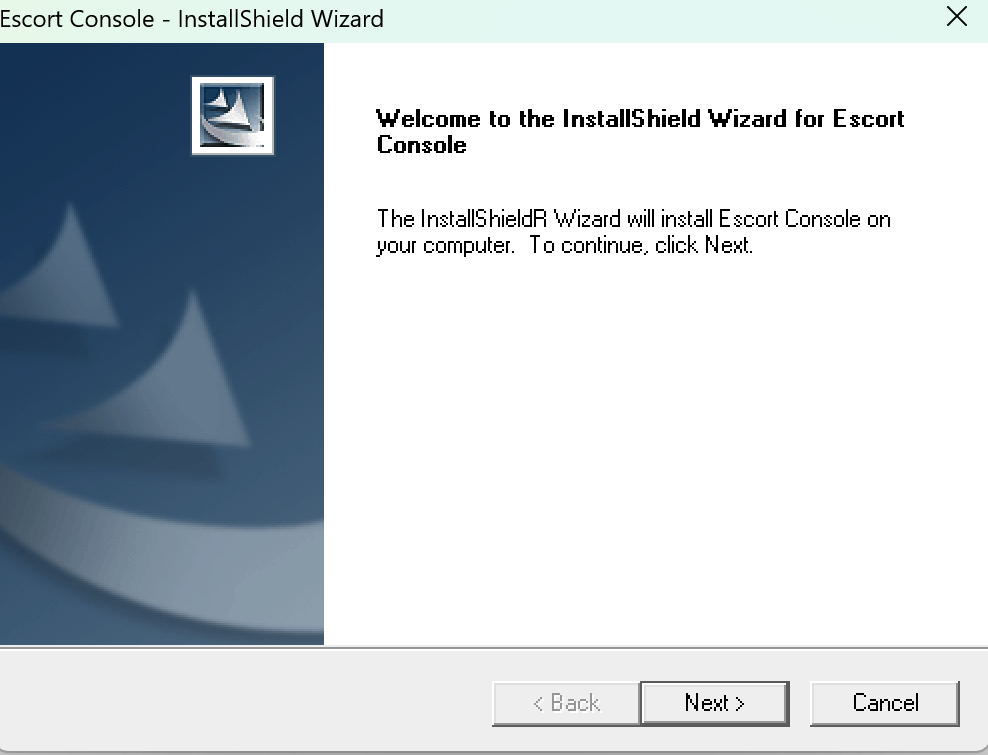This screenshot has height=755, width=988.
Task: Click the installation description paragraph
Action: point(633,231)
